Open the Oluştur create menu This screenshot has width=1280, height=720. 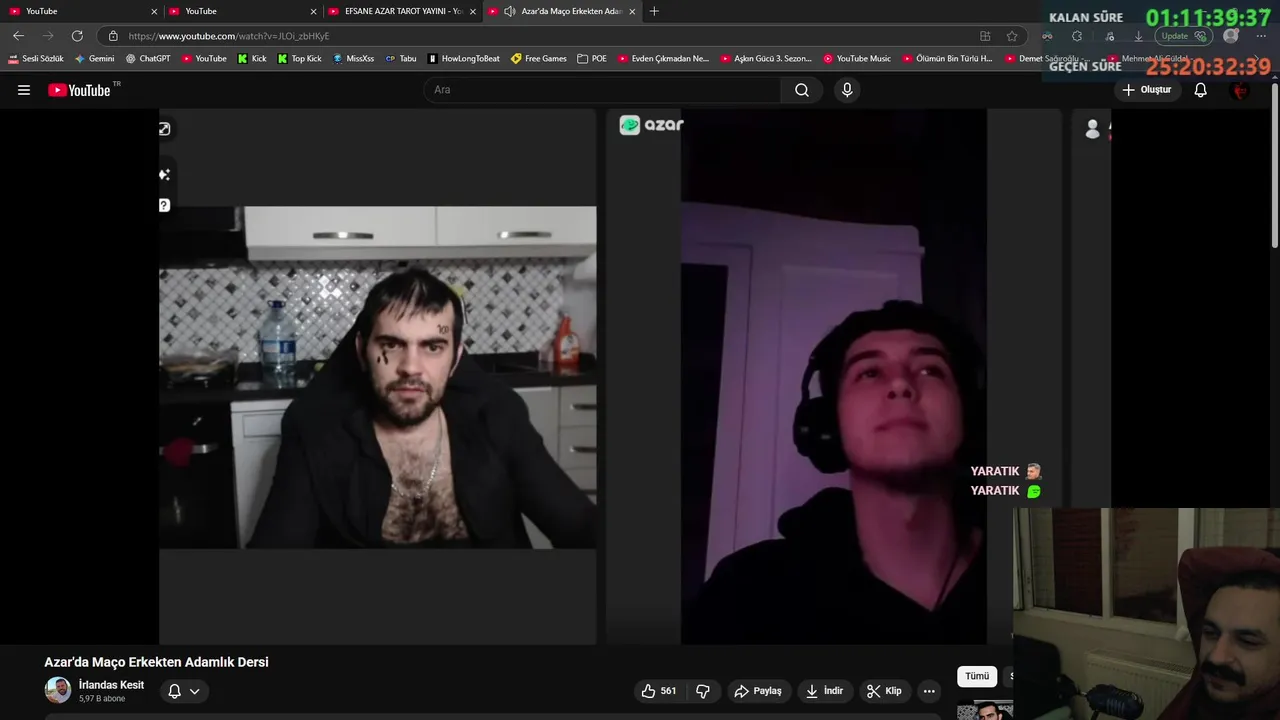point(1146,90)
